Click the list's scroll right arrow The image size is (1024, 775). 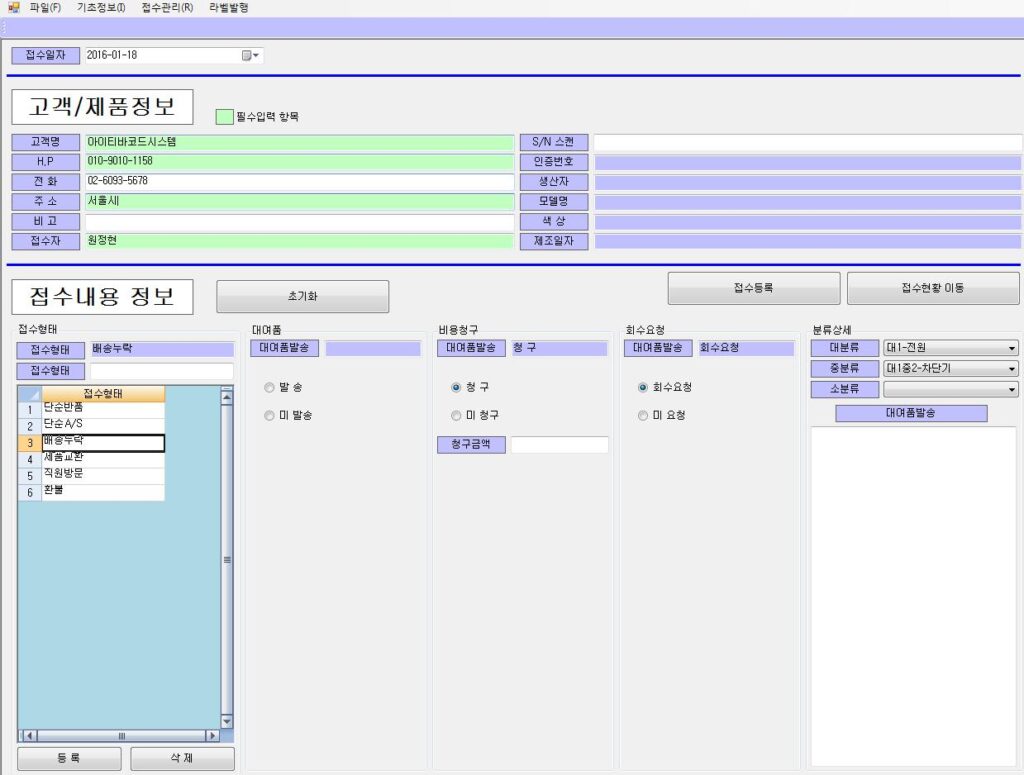tap(212, 735)
